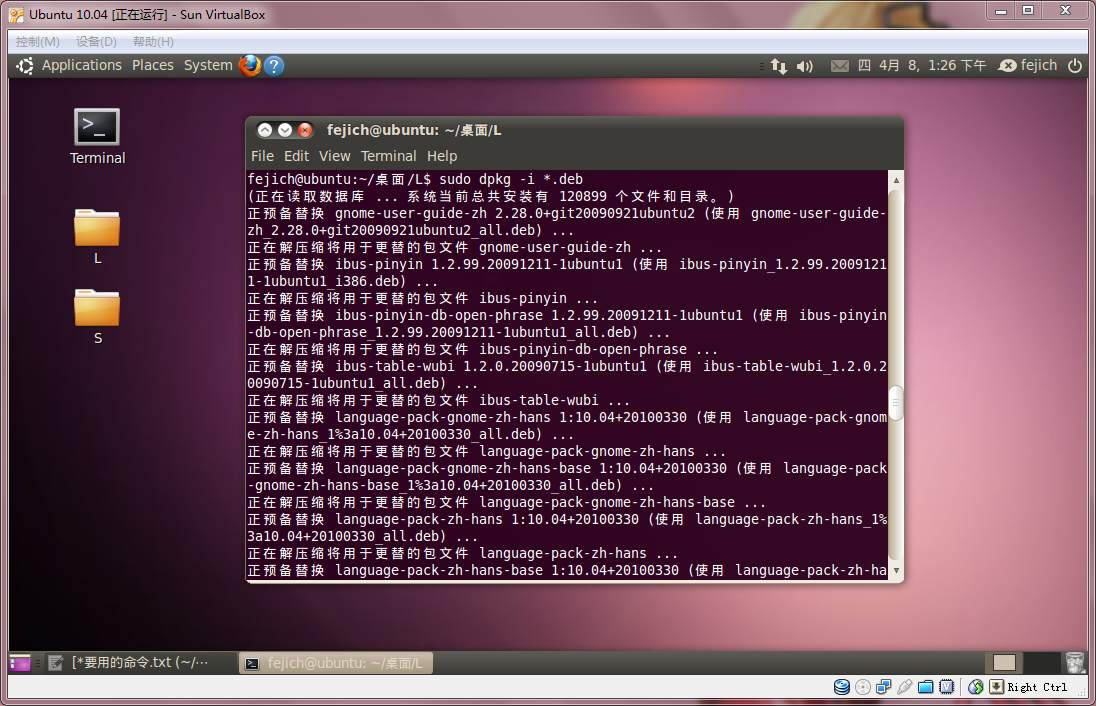Minimize the terminal window using round arrow-up button

click(x=265, y=130)
